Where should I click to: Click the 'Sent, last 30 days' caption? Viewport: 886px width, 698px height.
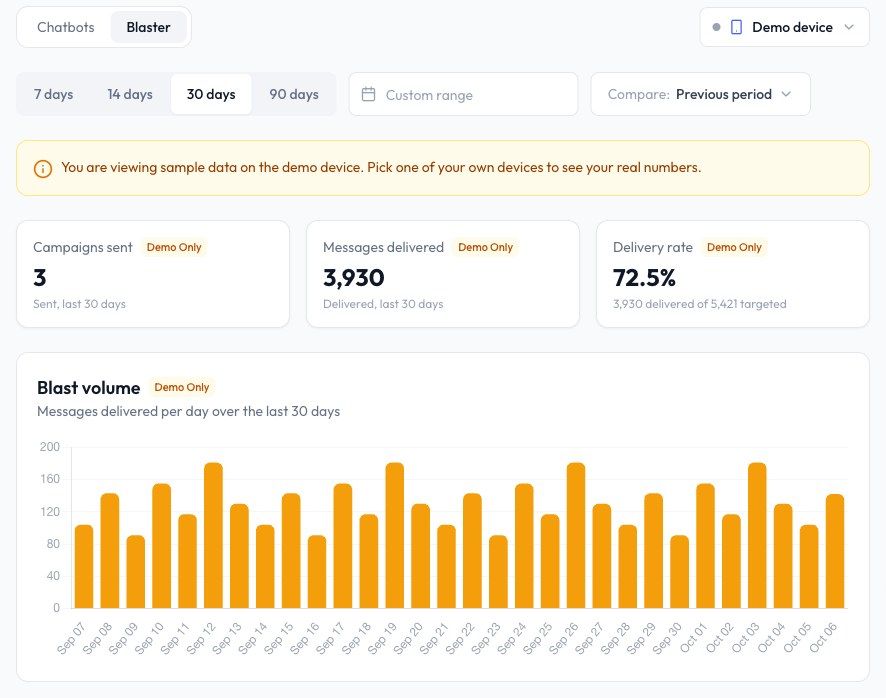[80, 304]
